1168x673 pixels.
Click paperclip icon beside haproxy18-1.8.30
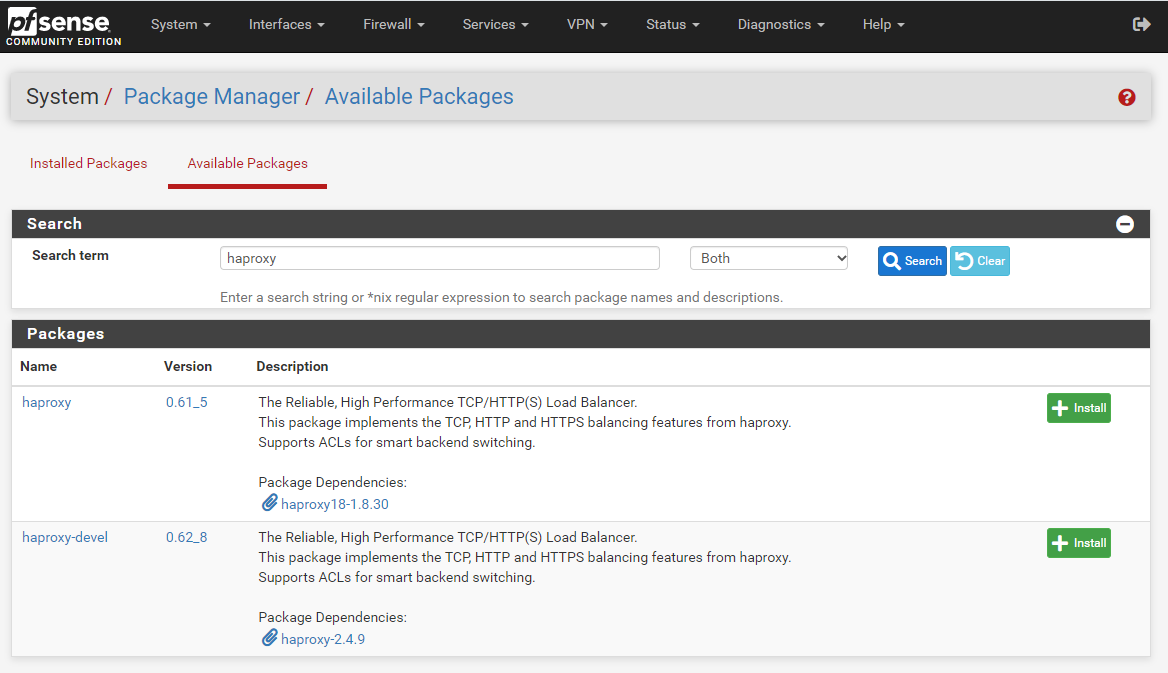[x=269, y=503]
